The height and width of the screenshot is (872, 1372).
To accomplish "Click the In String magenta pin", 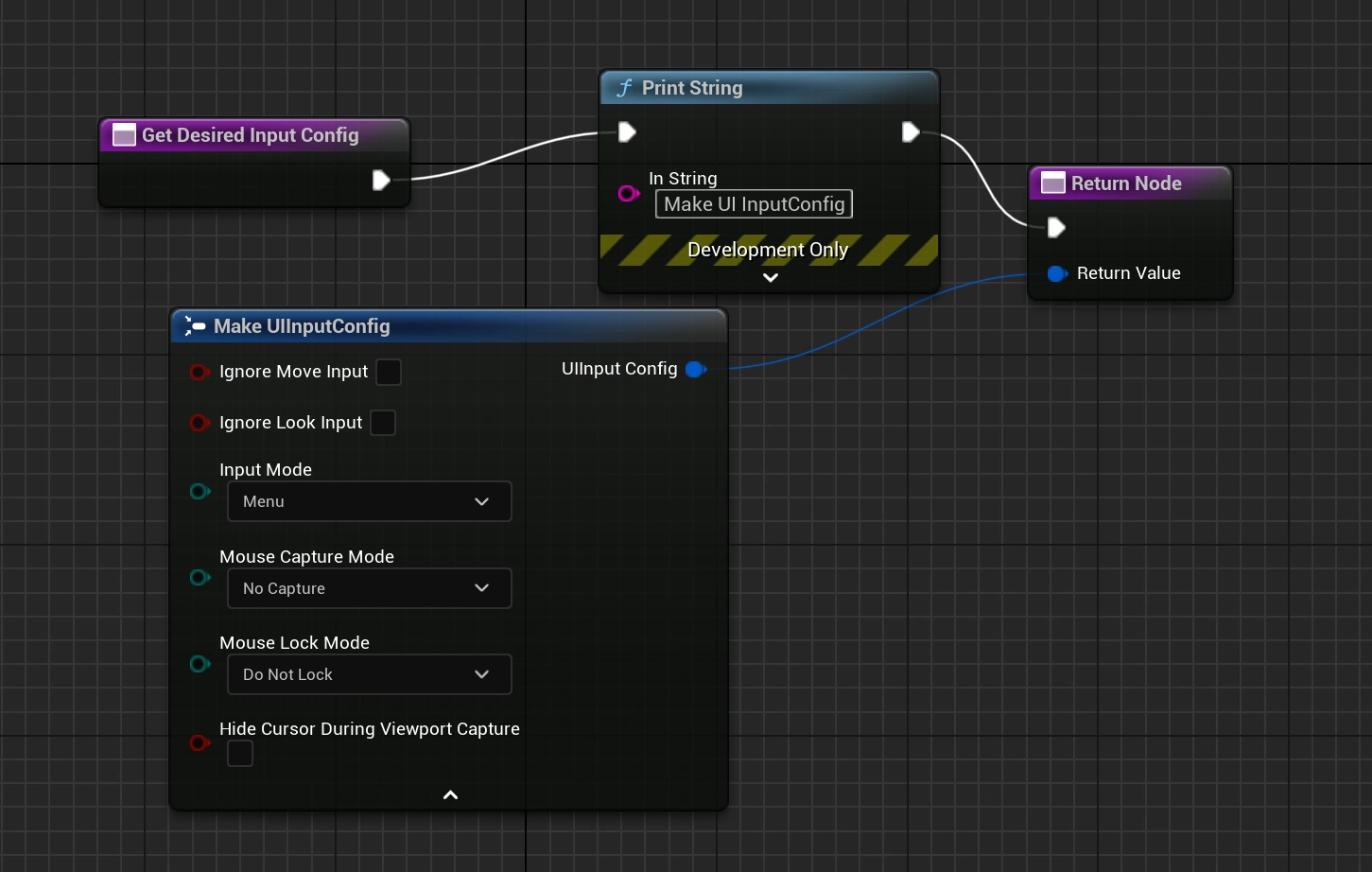I will pyautogui.click(x=628, y=194).
